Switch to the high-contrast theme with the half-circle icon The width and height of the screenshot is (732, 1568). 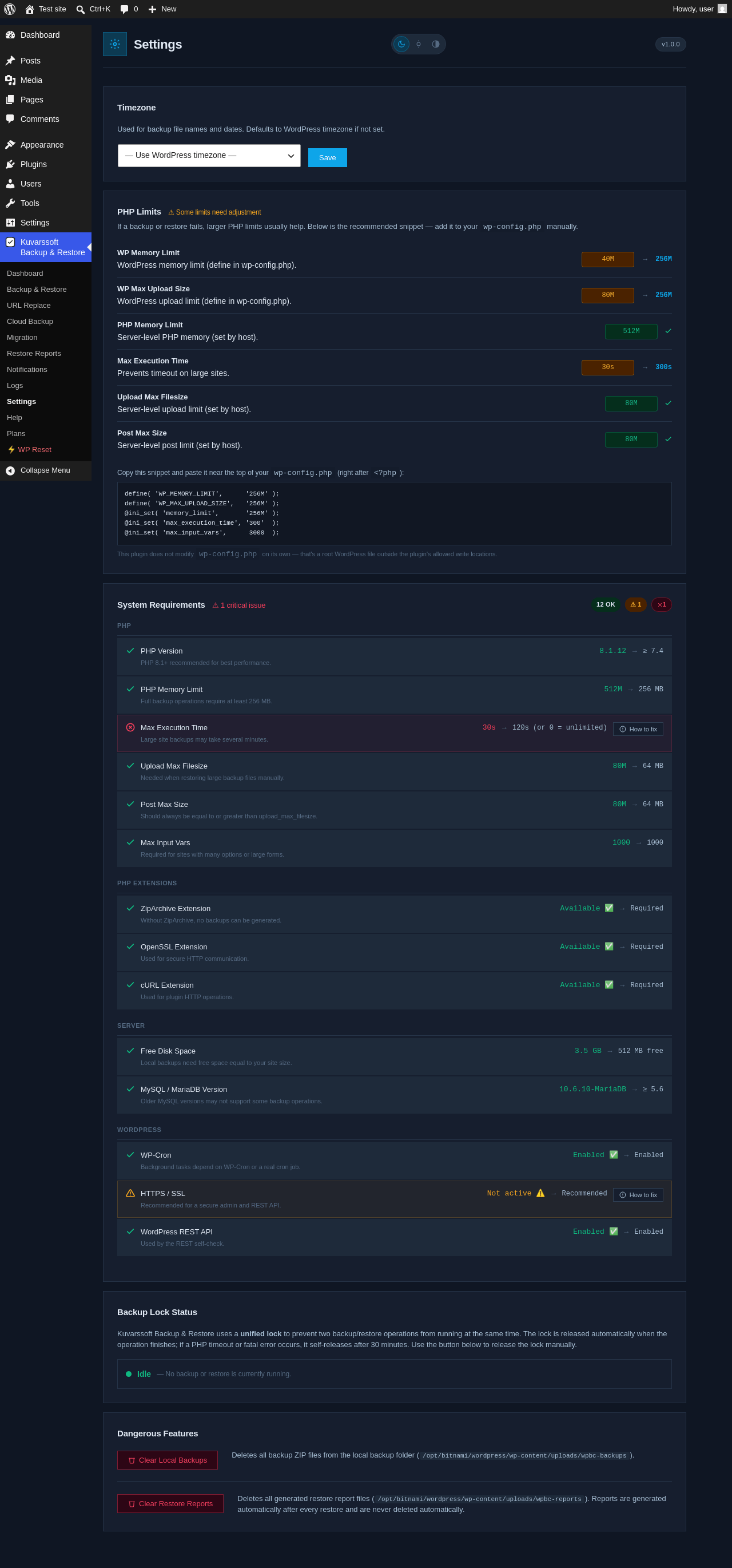(x=436, y=44)
